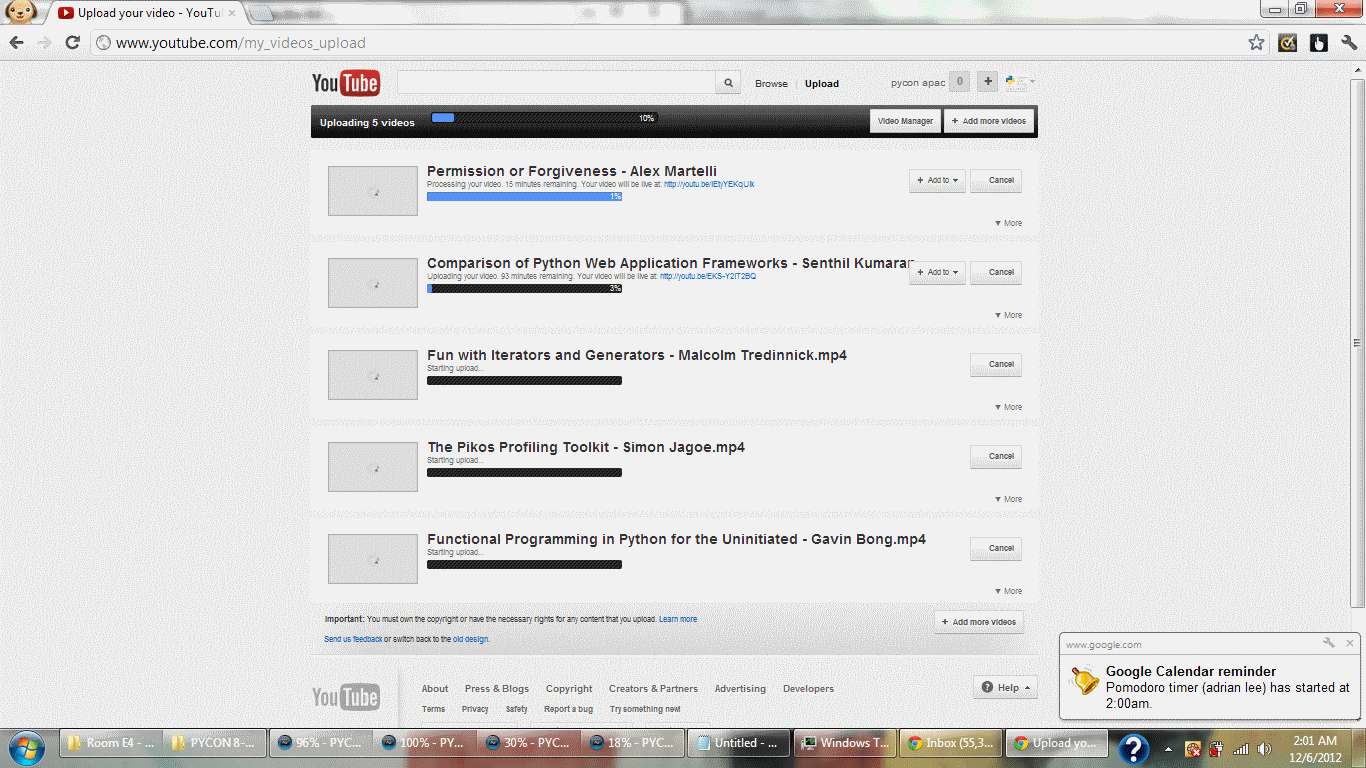Expand More for Permission or Forgiveness video
Screen dimensions: 1366x768
pyautogui.click(x=1008, y=223)
